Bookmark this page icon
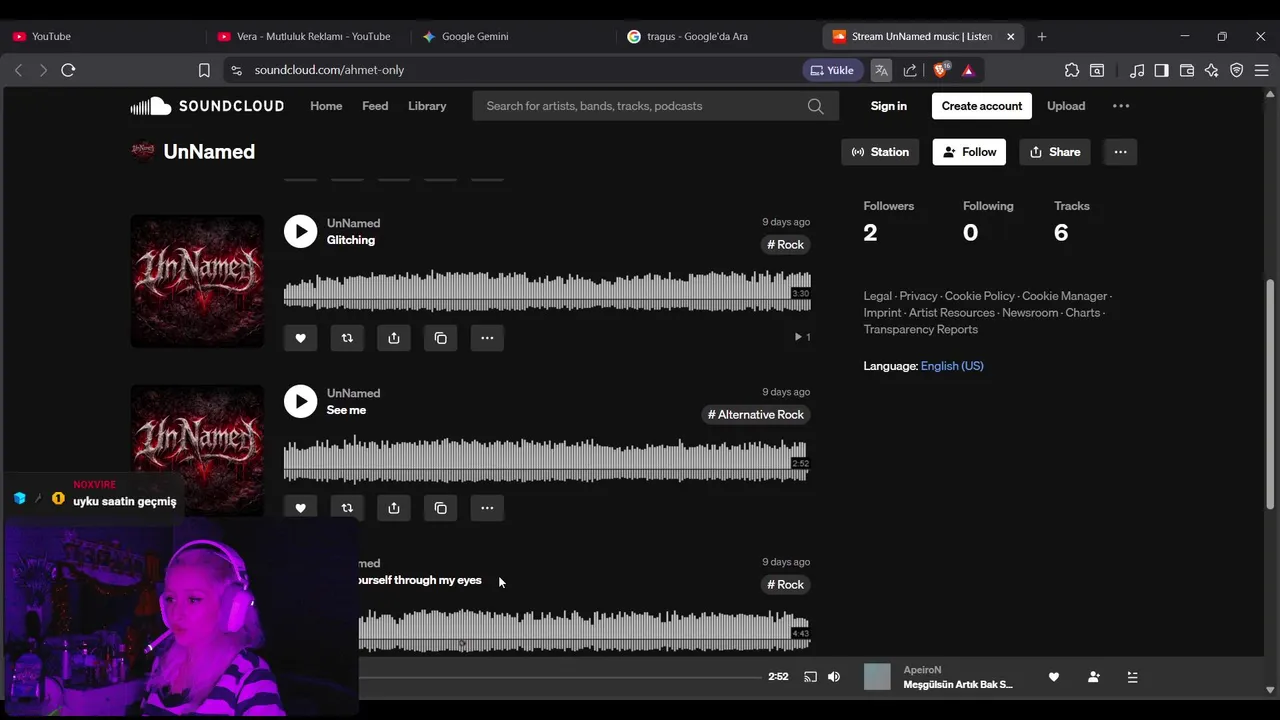The height and width of the screenshot is (720, 1280). (204, 70)
